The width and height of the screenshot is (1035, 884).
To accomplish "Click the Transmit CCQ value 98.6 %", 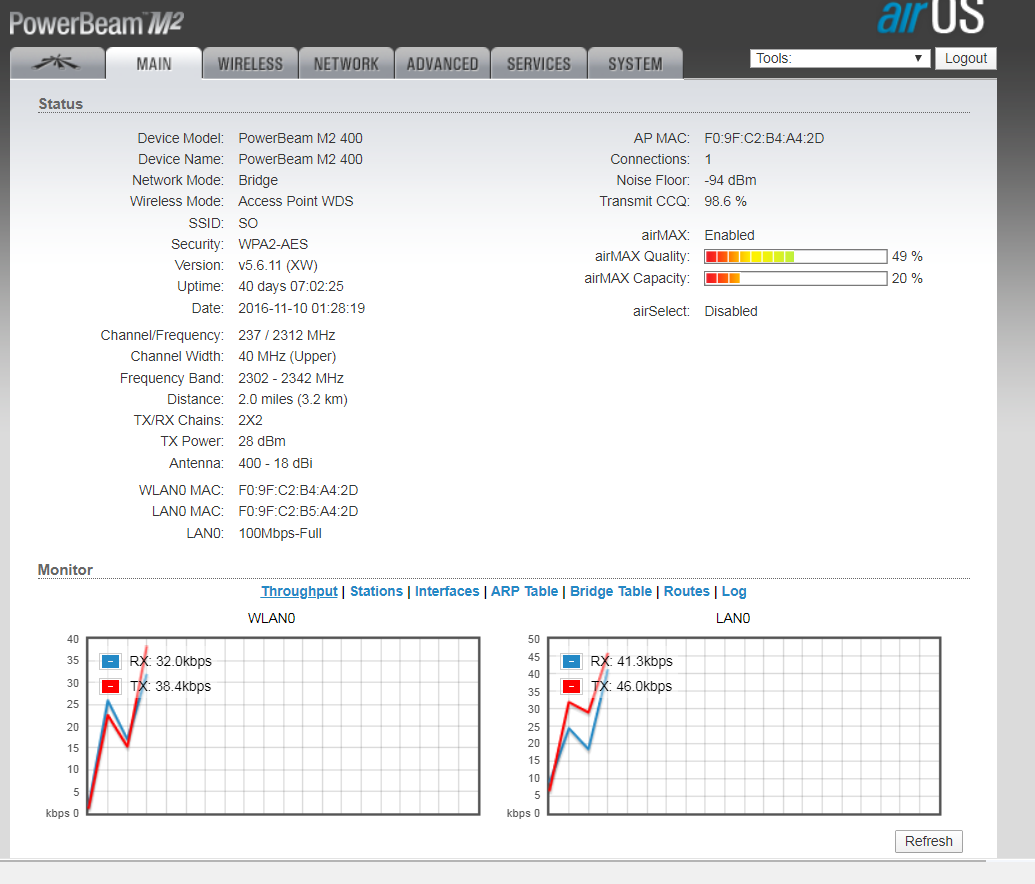I will pyautogui.click(x=725, y=201).
